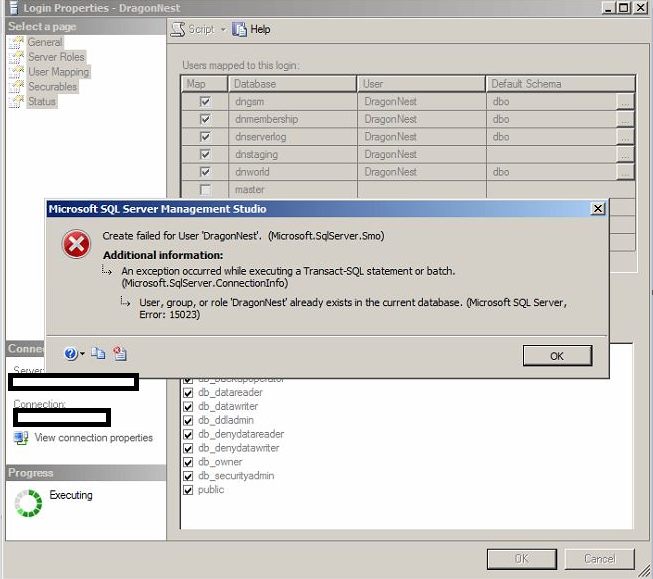Viewport: 653px width, 579px height.
Task: Click OK in the error dialog
Action: click(557, 356)
